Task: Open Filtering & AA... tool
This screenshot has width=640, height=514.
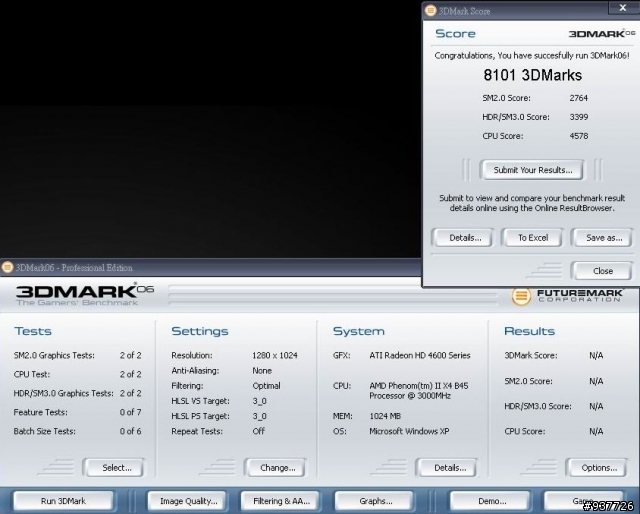Action: click(279, 501)
